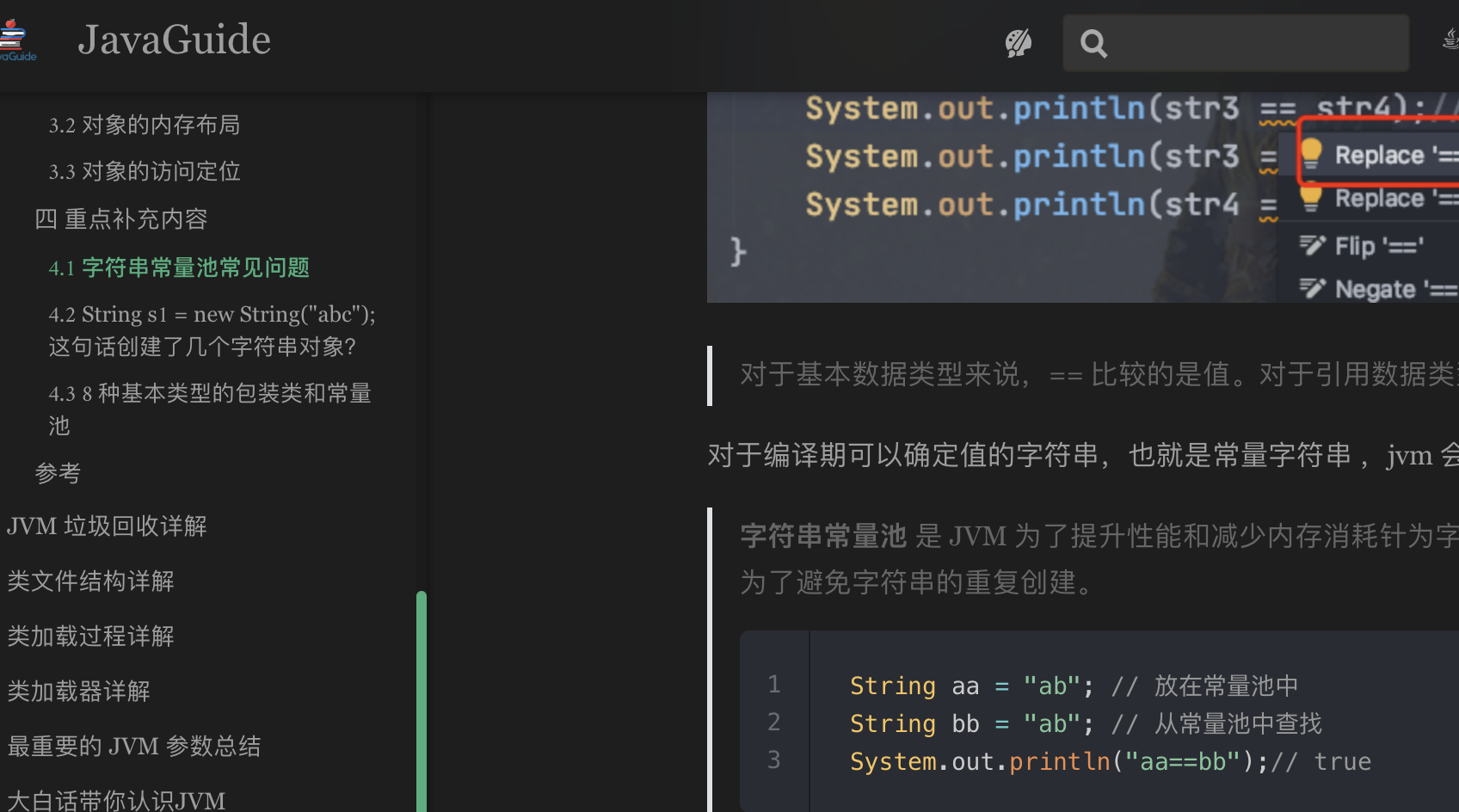Open "大白话带你认识JVM"
This screenshot has width=1459, height=812.
pos(116,797)
